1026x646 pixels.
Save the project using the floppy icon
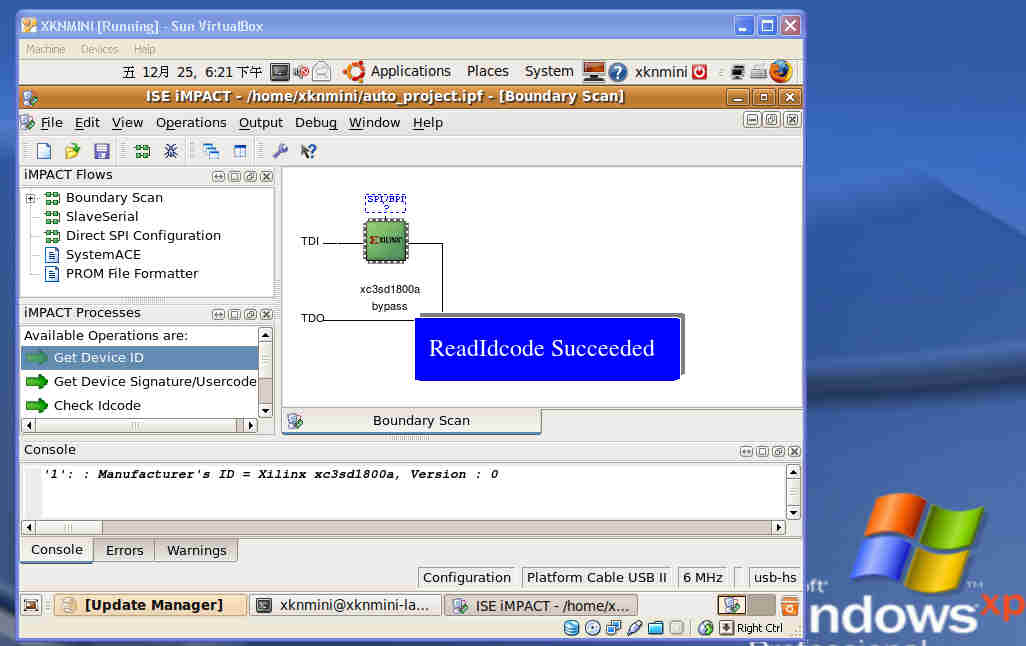coord(101,151)
